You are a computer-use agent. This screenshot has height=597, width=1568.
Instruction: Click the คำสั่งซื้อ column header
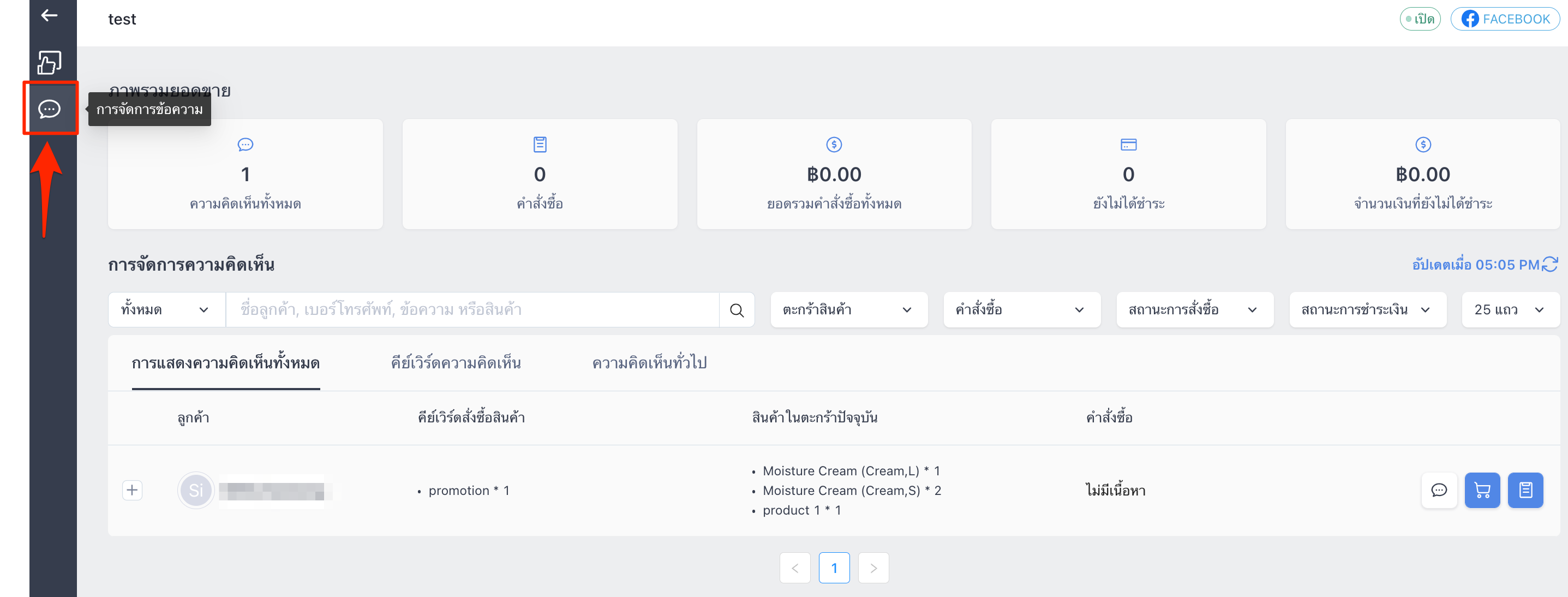(1109, 417)
